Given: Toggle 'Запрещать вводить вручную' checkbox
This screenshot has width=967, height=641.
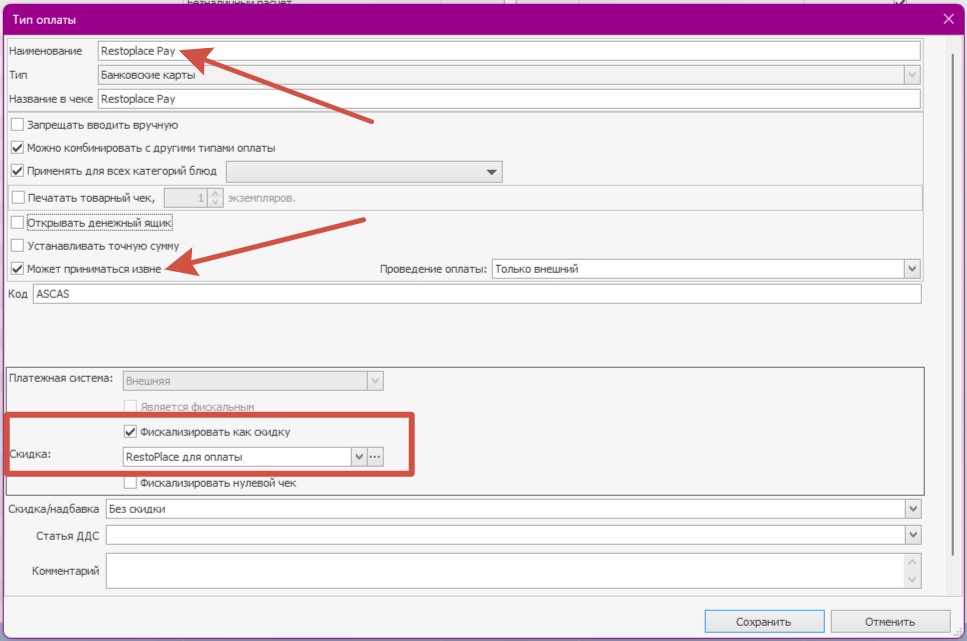Looking at the screenshot, I should 17,125.
